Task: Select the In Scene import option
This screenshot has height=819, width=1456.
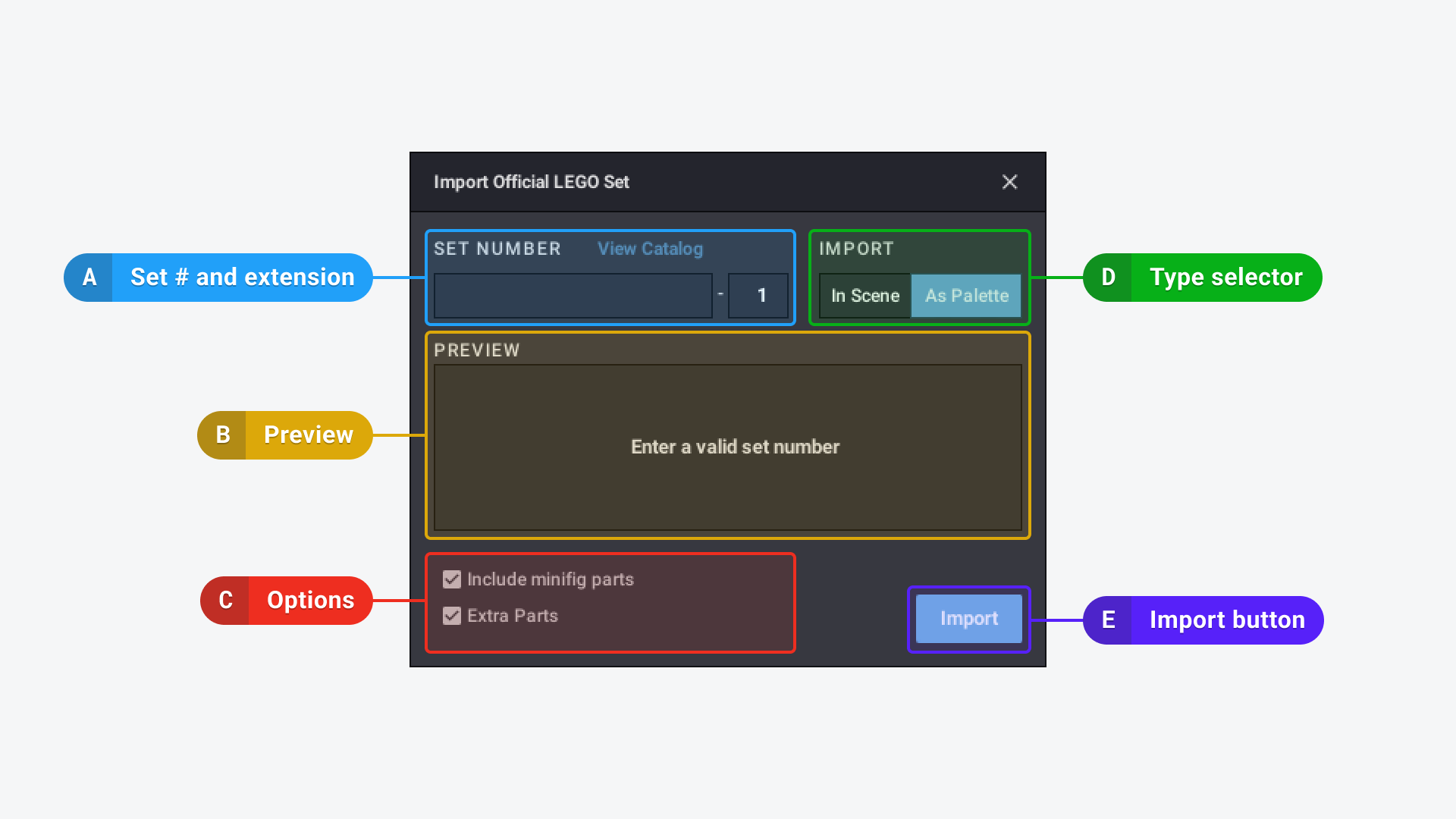Action: click(x=865, y=296)
